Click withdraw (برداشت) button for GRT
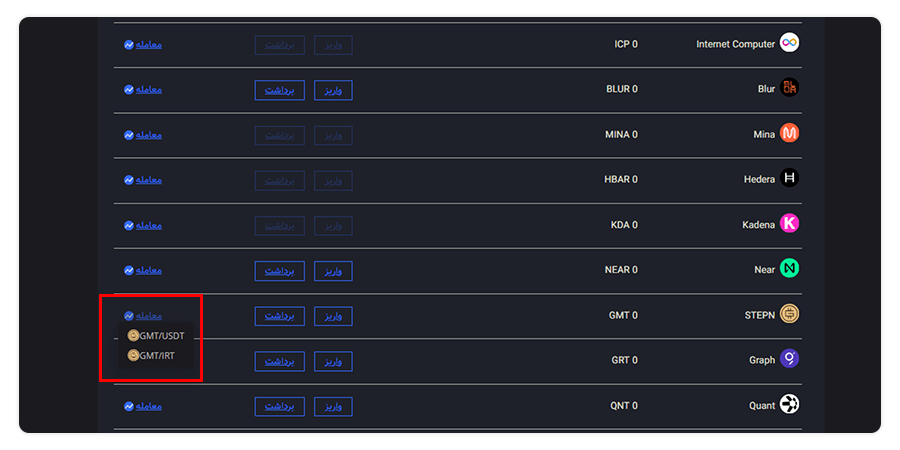The image size is (900, 450). pos(280,362)
